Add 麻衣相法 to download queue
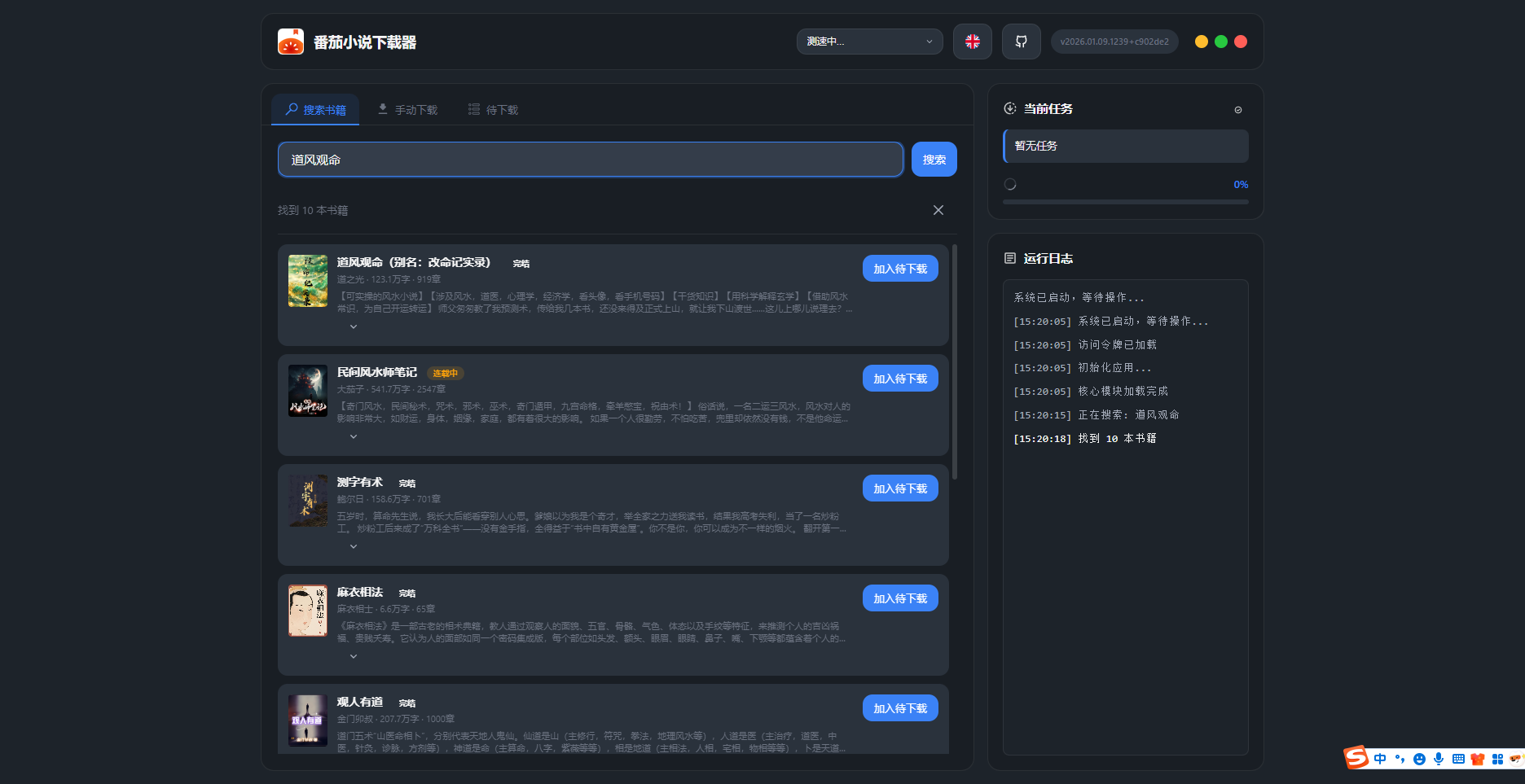1525x784 pixels. pyautogui.click(x=899, y=598)
